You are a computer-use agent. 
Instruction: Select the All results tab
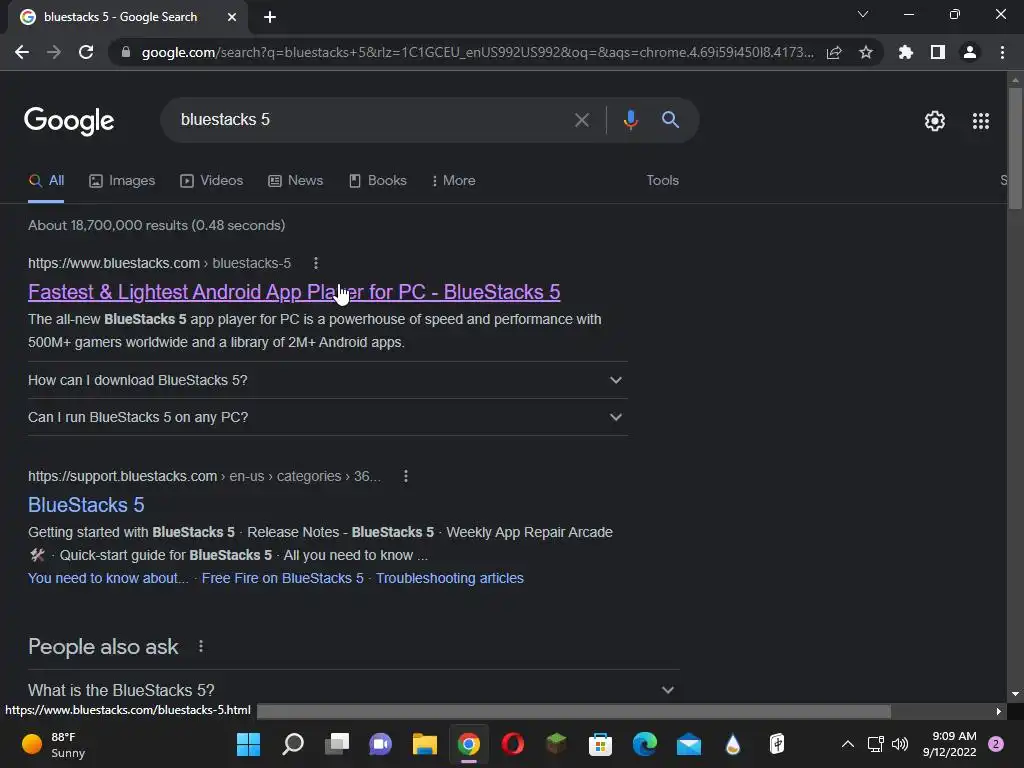[x=46, y=180]
